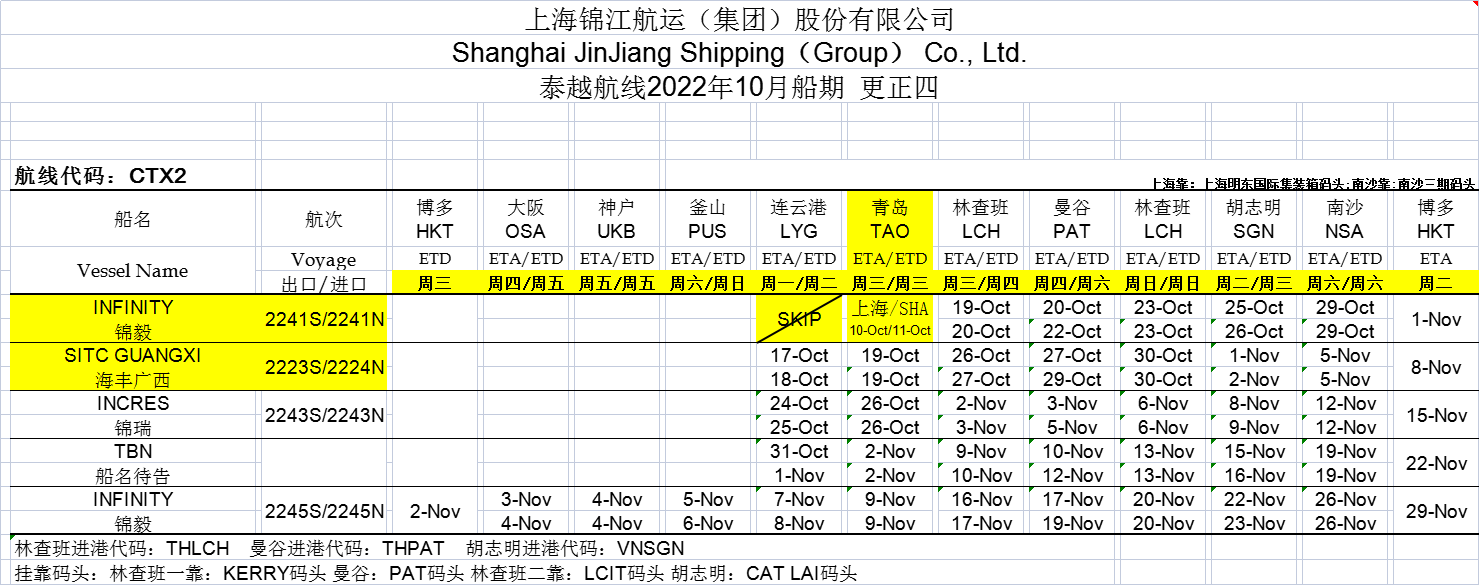1479x586 pixels.
Task: Click voyage number "2241S/2241N"
Action: pyautogui.click(x=324, y=319)
